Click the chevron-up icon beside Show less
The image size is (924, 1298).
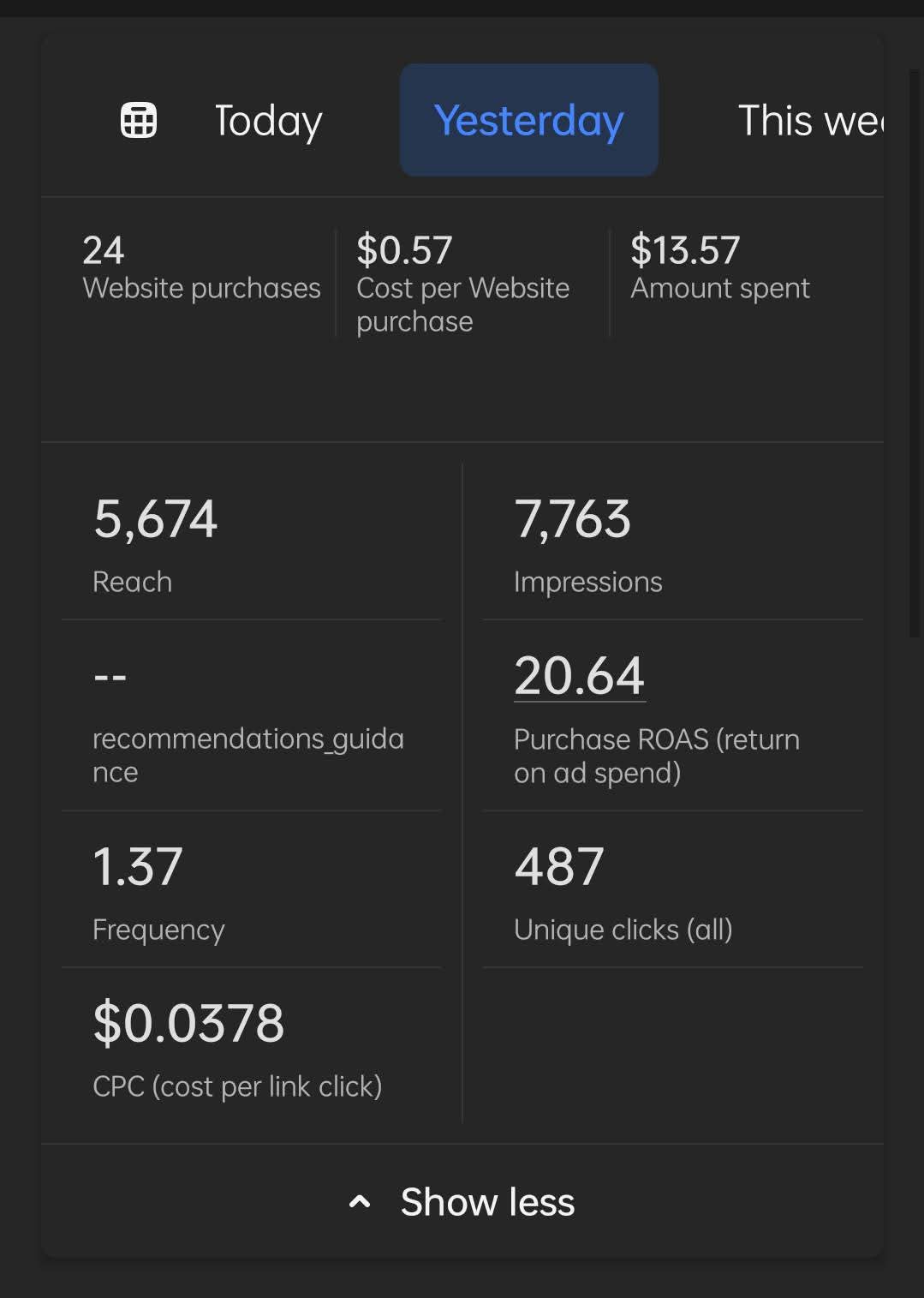[360, 1202]
